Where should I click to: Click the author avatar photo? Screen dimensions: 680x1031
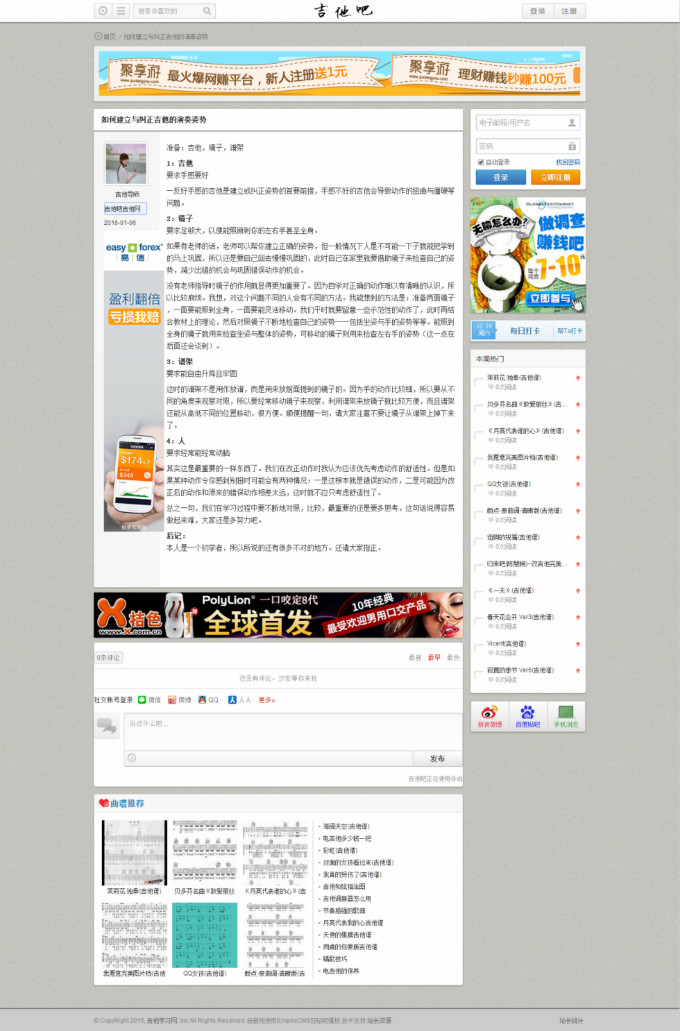click(x=126, y=164)
